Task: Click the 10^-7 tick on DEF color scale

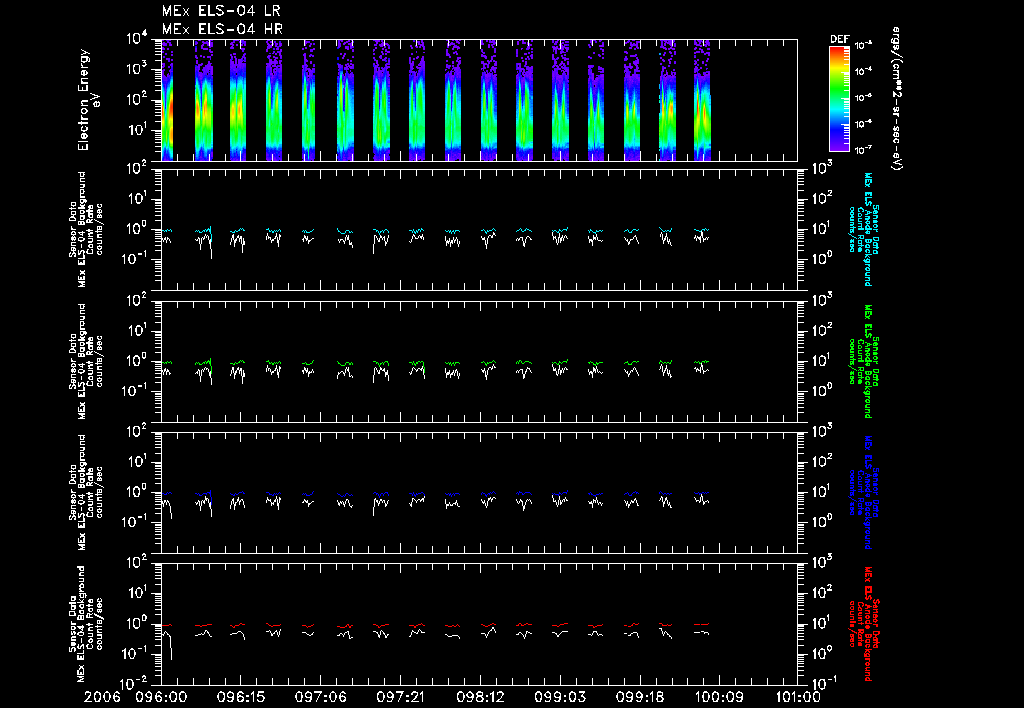Action: point(864,150)
